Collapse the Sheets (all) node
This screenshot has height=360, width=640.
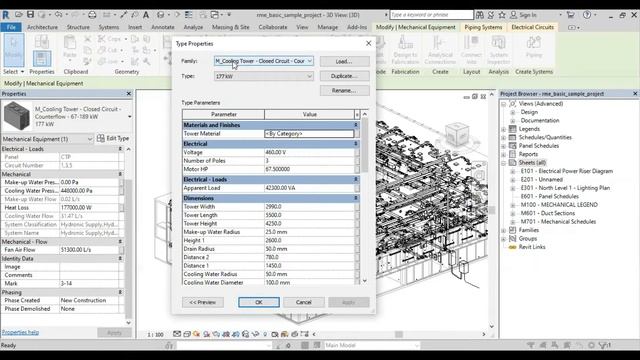(x=504, y=163)
